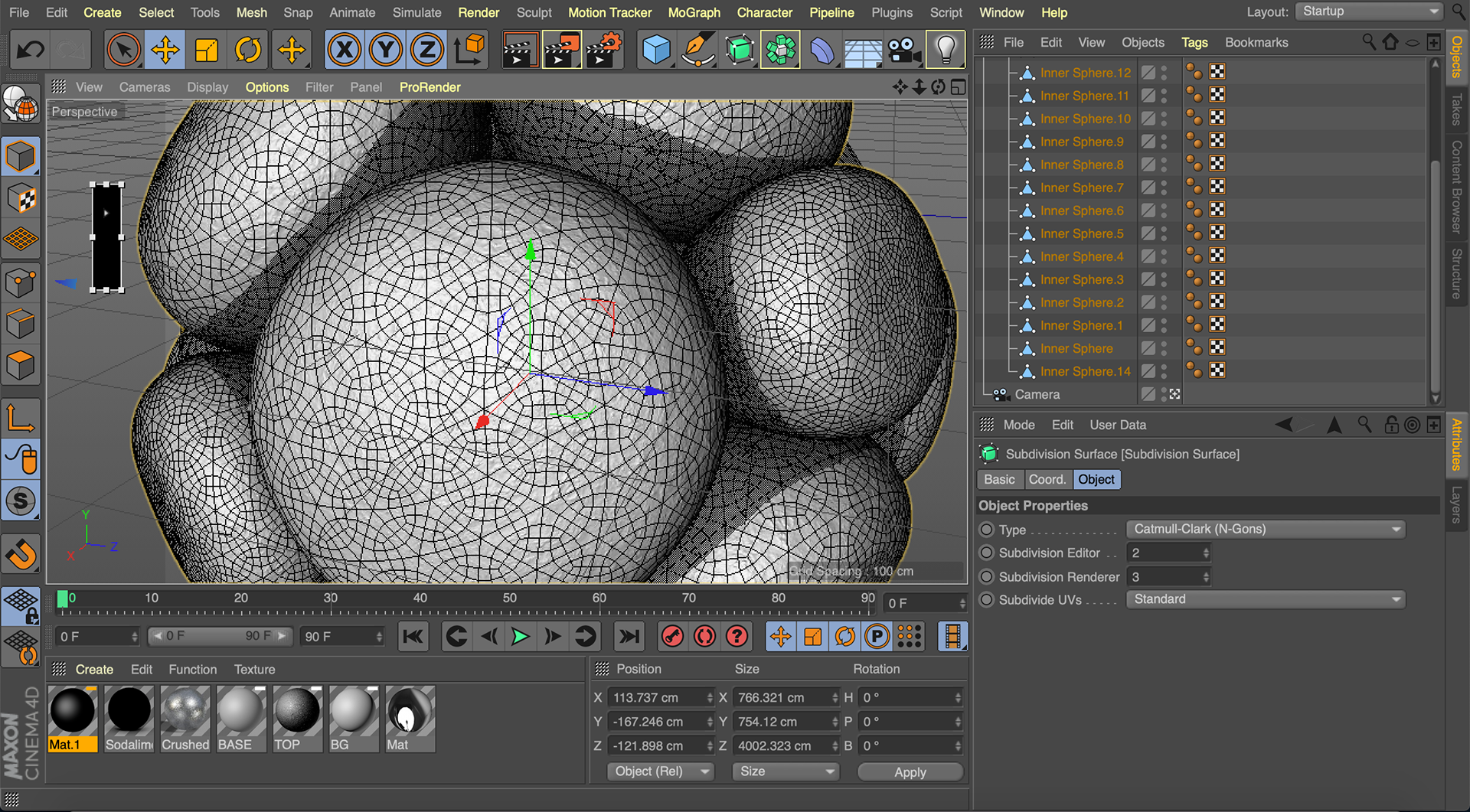Click the Light object icon
Screen dimensions: 1470x812
(x=946, y=51)
